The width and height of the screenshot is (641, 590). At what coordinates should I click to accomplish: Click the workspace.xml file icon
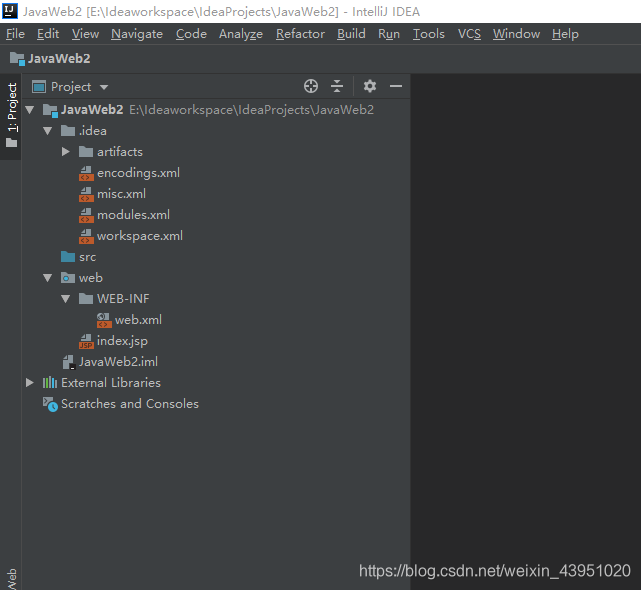pyautogui.click(x=86, y=236)
